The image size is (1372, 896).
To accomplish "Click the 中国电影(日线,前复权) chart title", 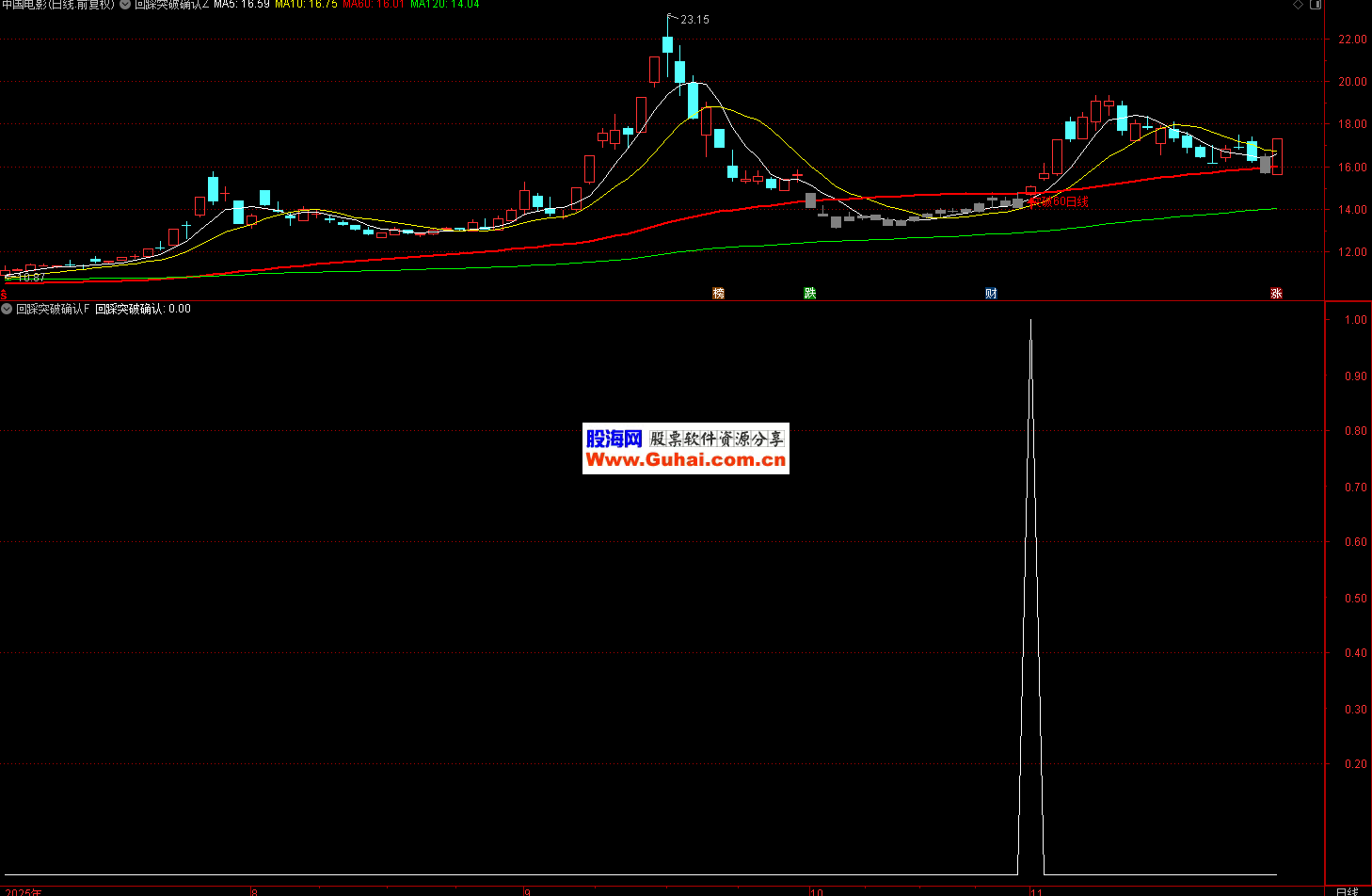I will [58, 5].
